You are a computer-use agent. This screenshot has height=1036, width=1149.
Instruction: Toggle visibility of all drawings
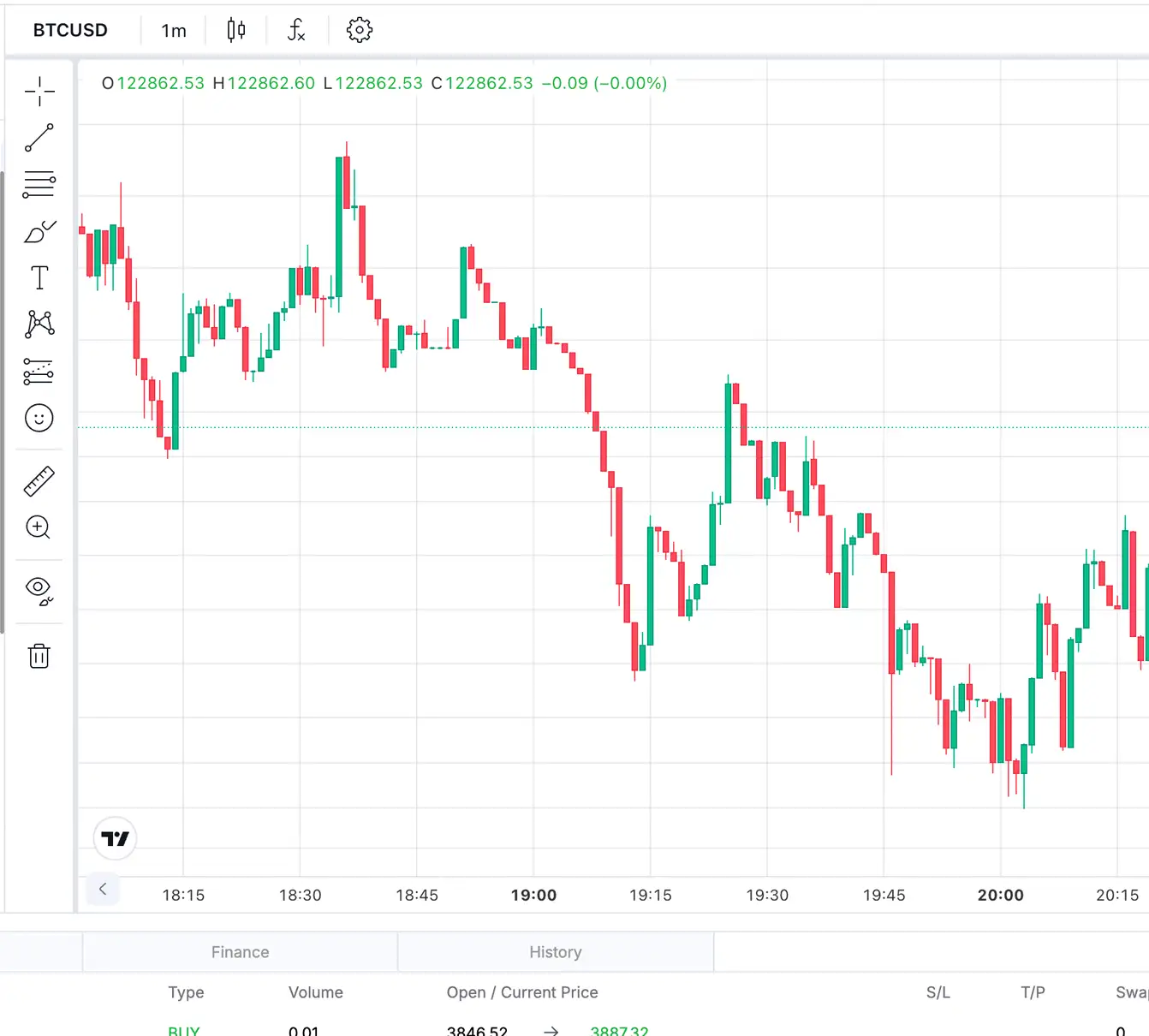tap(39, 591)
